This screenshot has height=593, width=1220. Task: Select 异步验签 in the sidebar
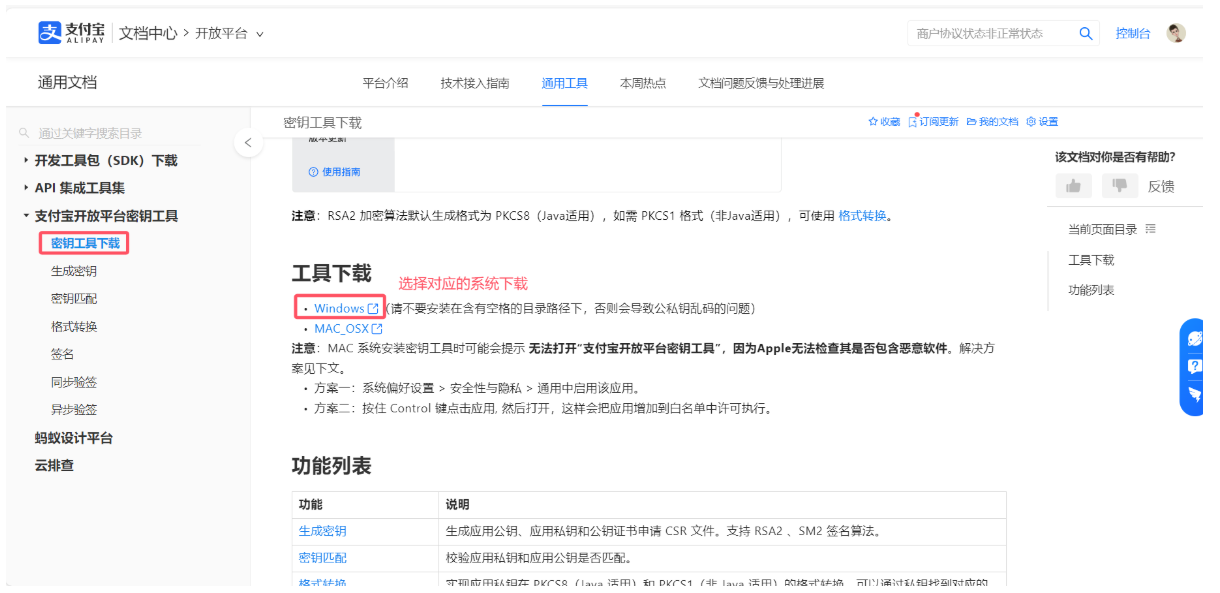[x=74, y=410]
